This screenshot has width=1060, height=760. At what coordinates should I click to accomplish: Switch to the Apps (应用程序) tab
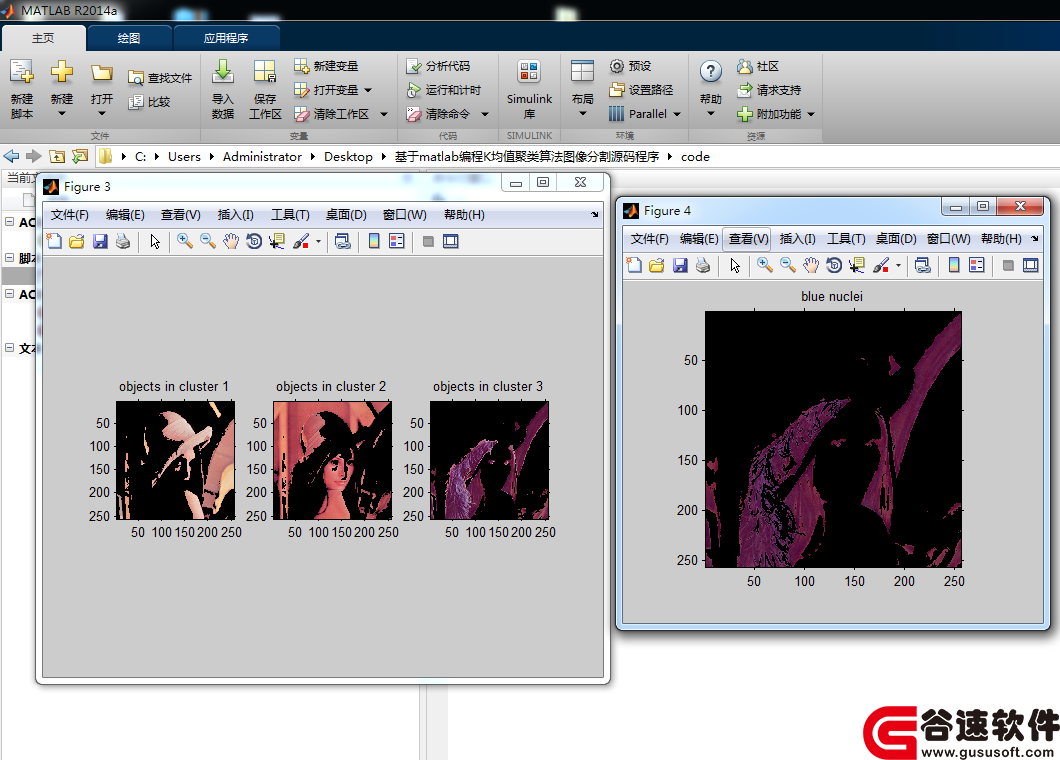[226, 38]
